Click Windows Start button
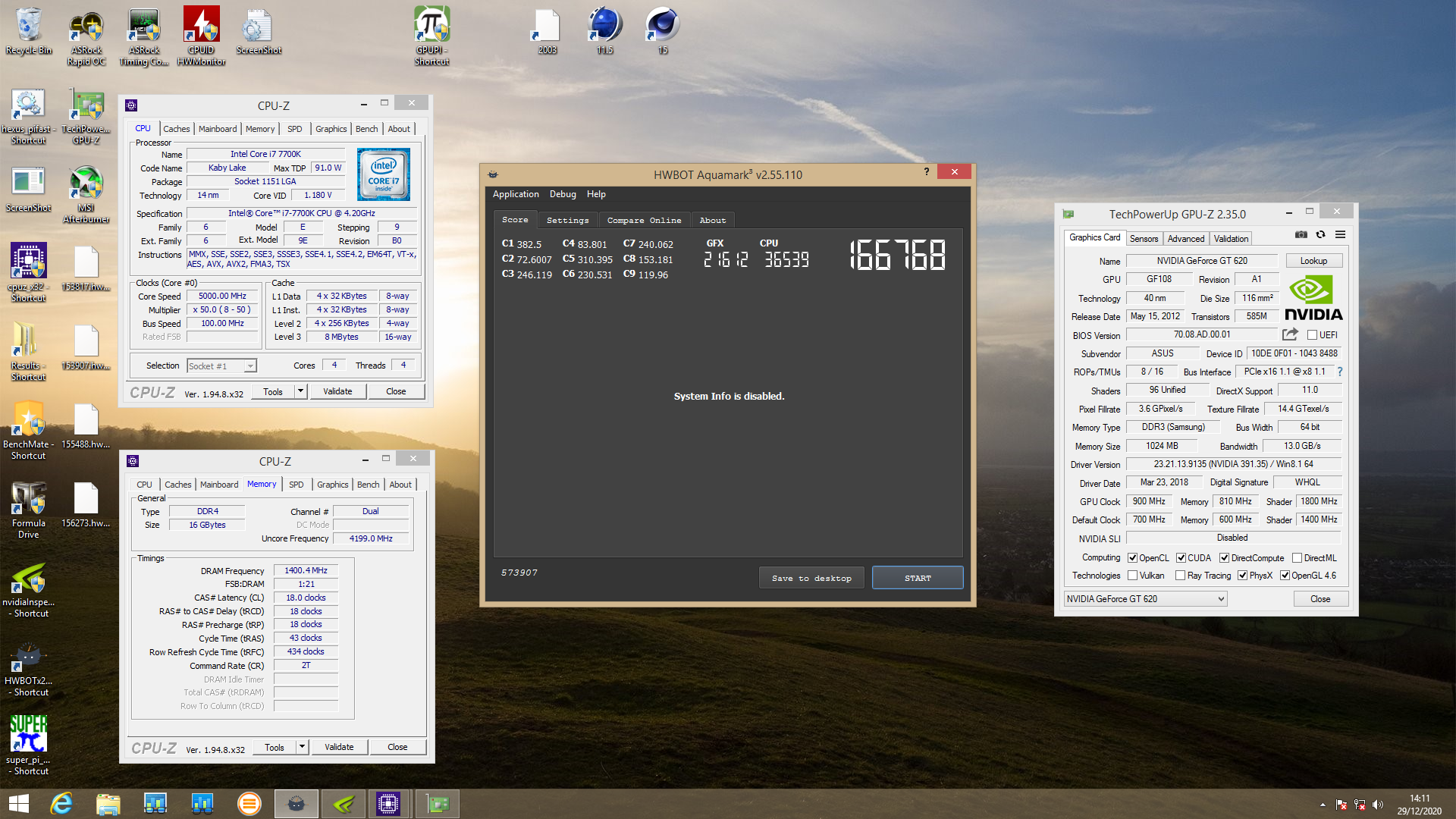 coord(18,804)
